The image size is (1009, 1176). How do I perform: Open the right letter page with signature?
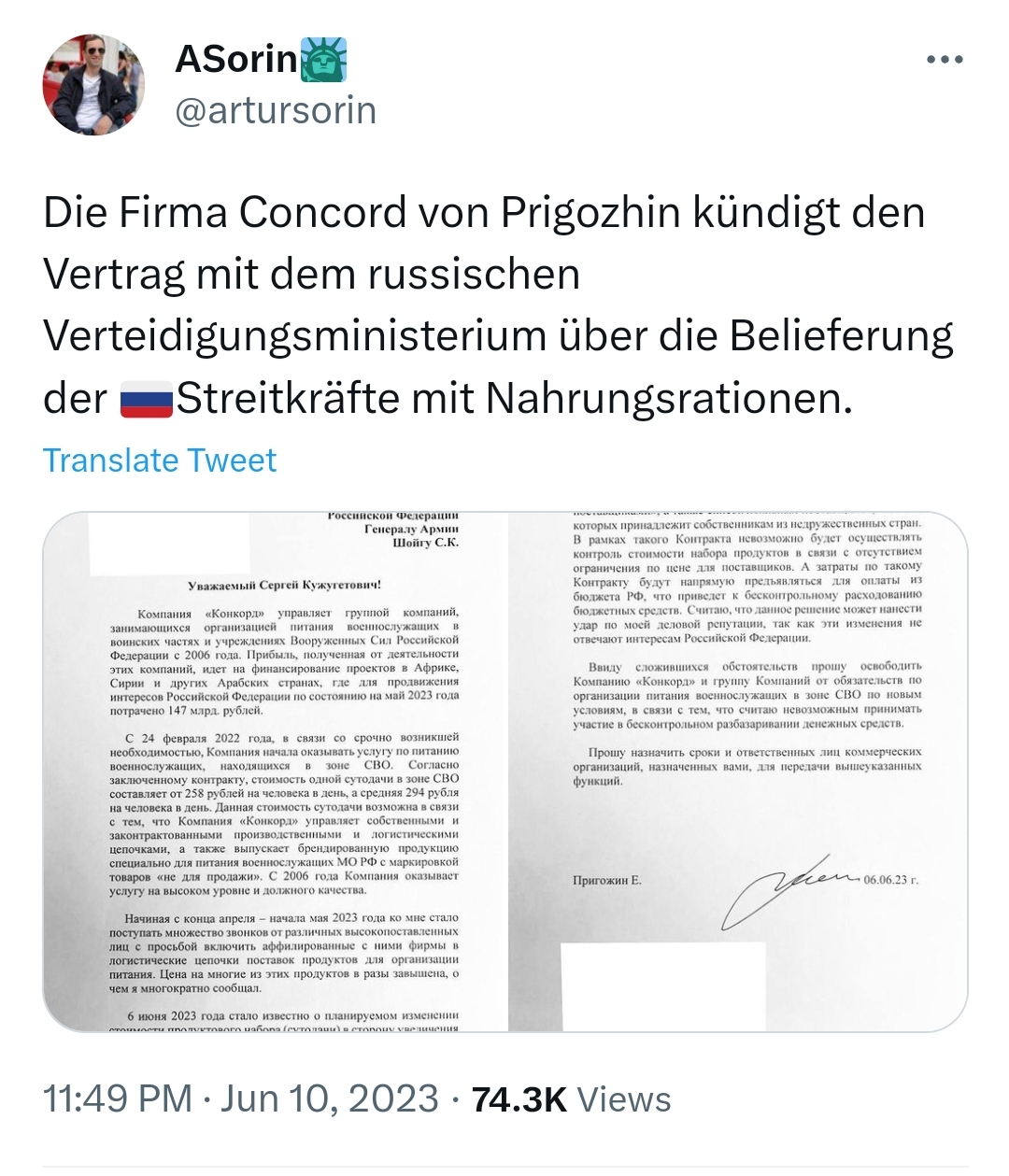point(739,772)
